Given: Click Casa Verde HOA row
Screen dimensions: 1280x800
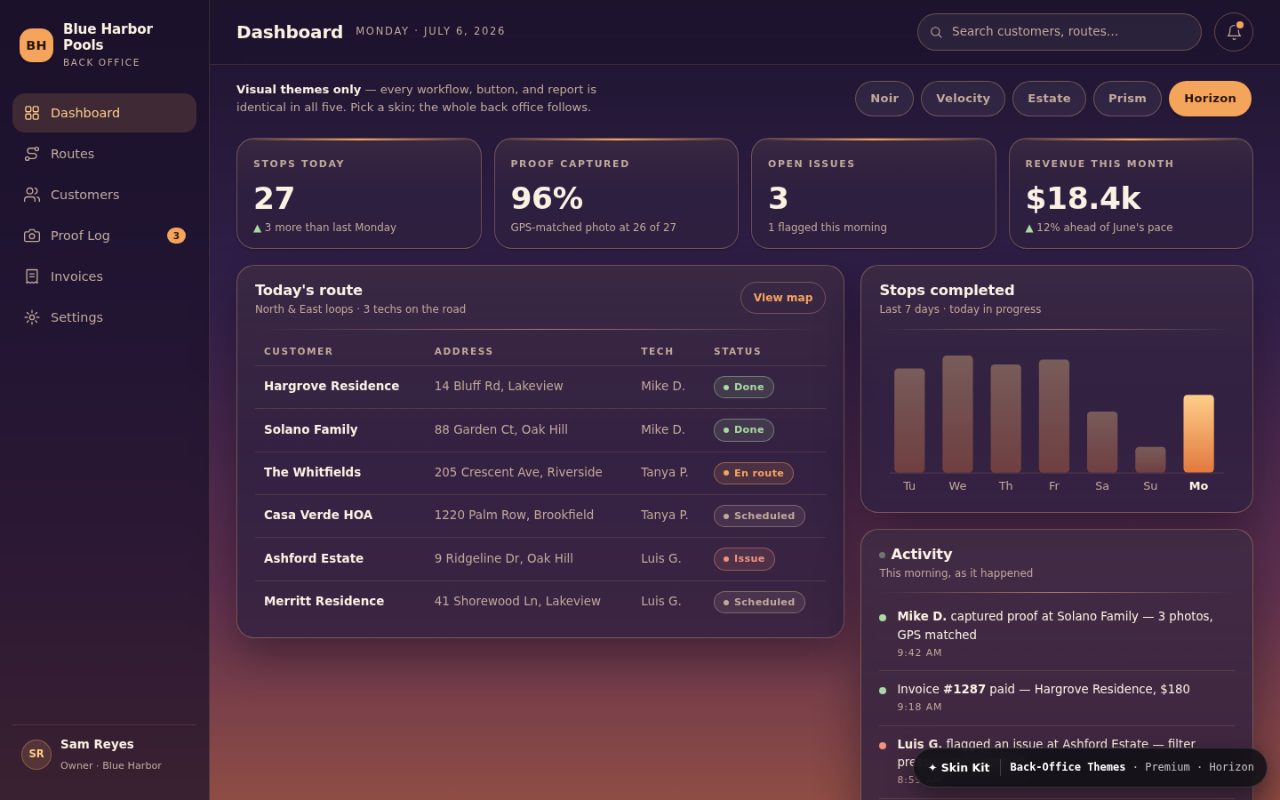Looking at the screenshot, I should coord(540,516).
